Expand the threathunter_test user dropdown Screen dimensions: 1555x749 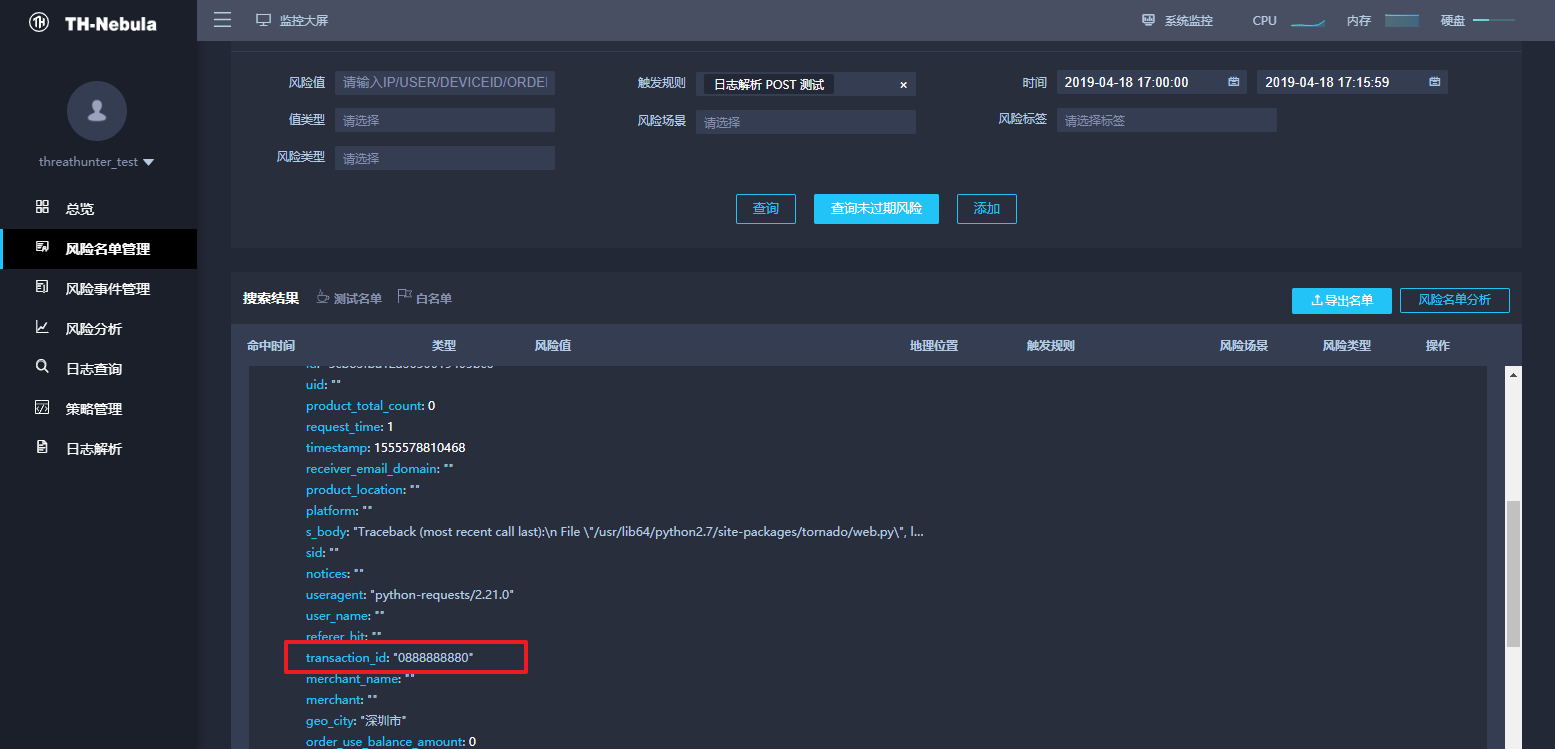tap(97, 162)
